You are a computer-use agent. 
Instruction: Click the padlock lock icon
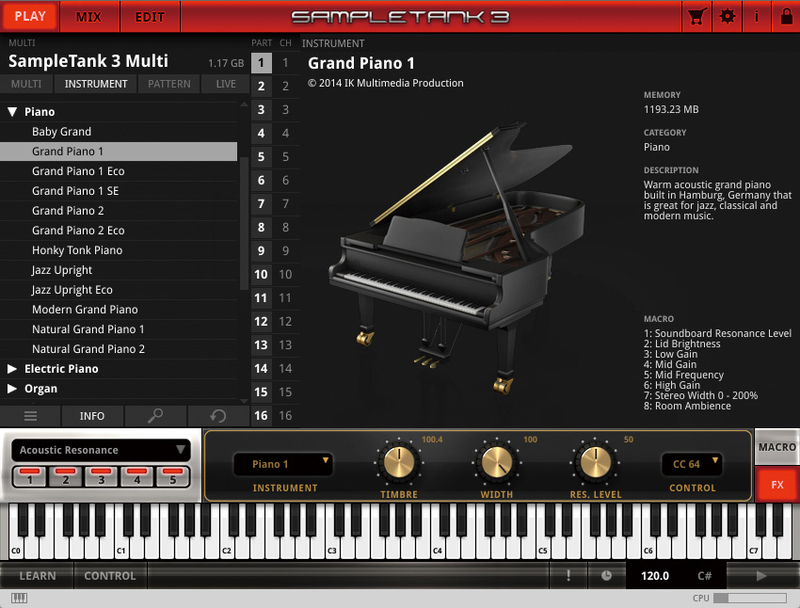tap(786, 16)
